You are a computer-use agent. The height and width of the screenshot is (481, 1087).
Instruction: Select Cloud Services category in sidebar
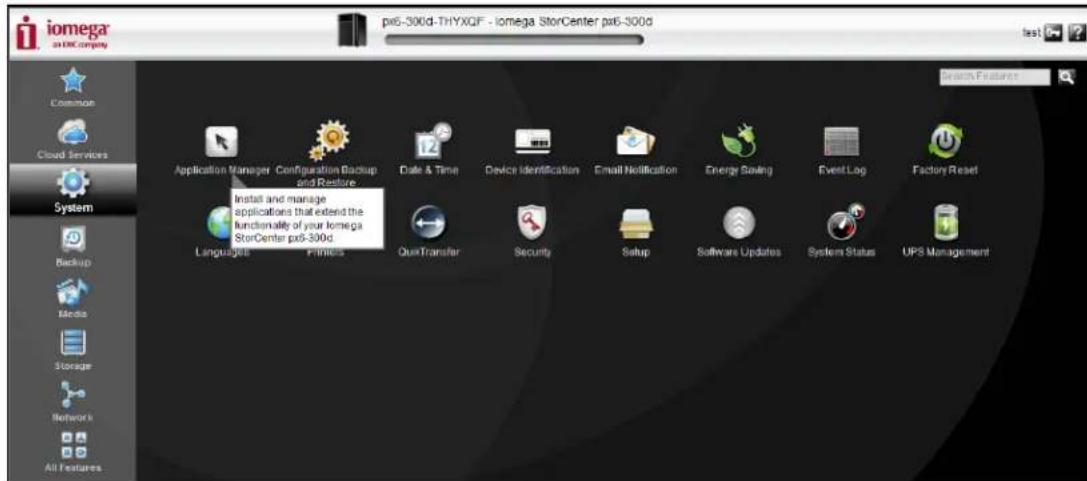[x=72, y=139]
